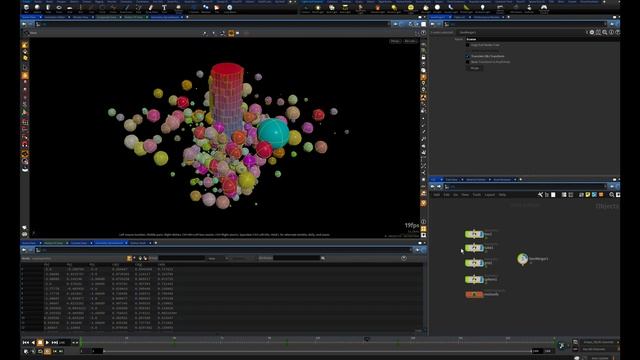The width and height of the screenshot is (640, 360).
Task: Select the round merge node in the network
Action: pos(522,259)
